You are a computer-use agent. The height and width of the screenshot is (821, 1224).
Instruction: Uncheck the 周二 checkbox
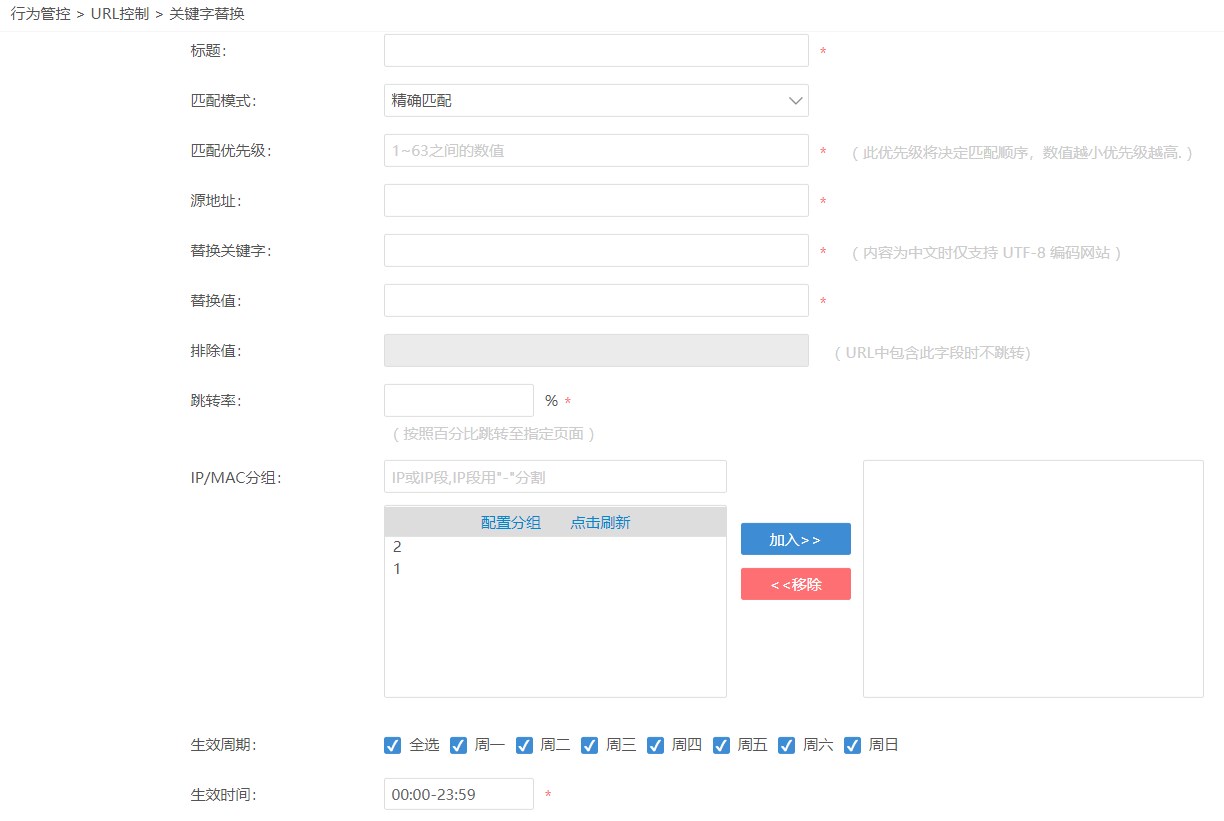(524, 745)
